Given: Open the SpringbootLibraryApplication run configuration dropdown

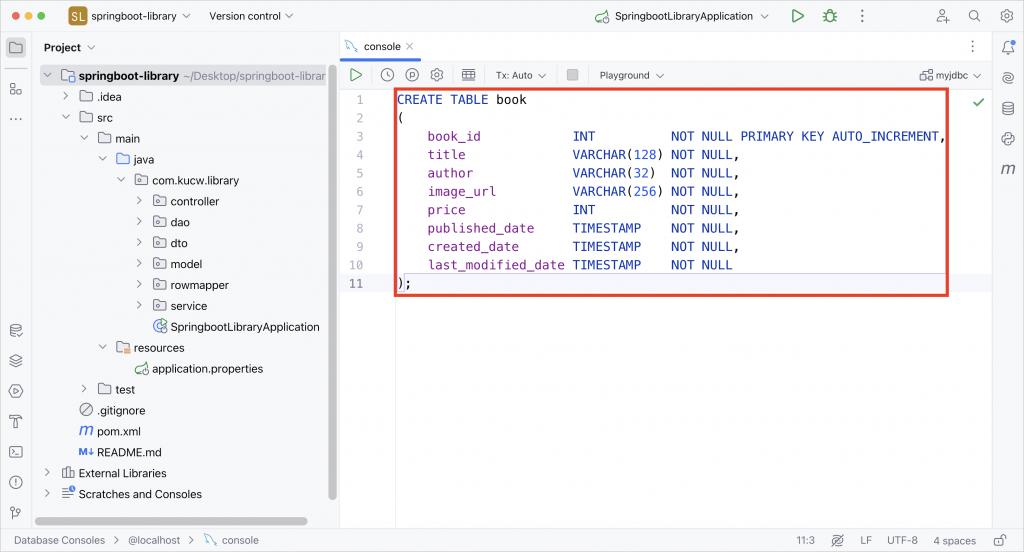Looking at the screenshot, I should tap(682, 16).
